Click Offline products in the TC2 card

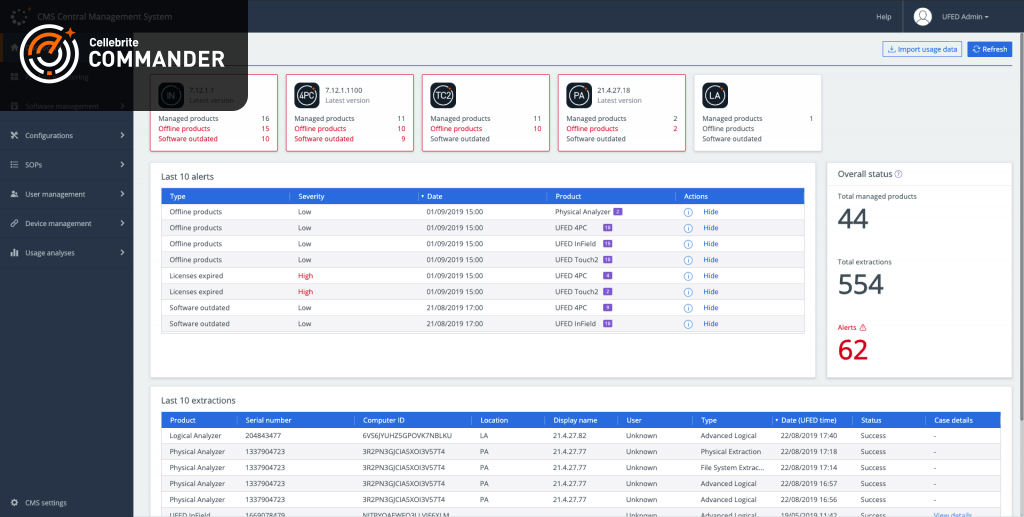pos(457,129)
